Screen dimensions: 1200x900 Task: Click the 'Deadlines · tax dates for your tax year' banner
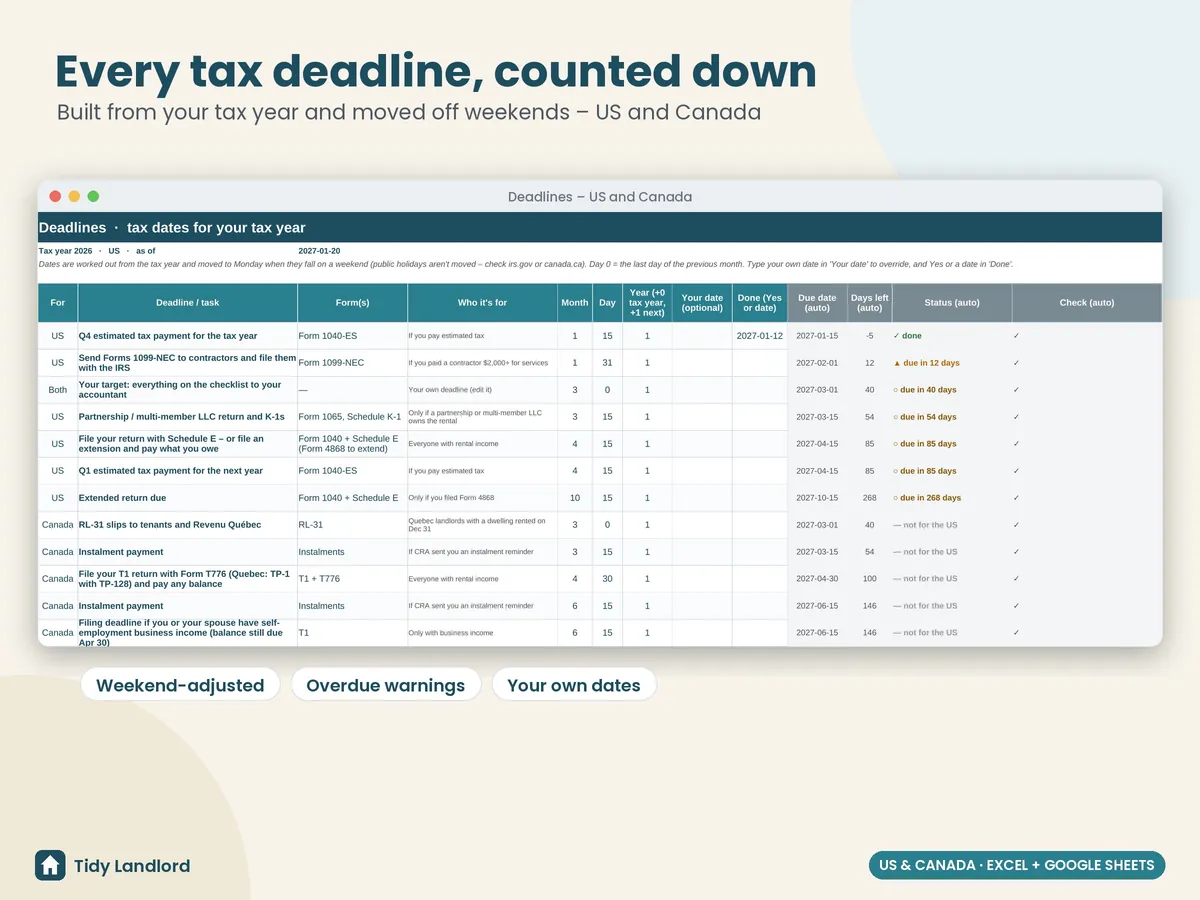point(600,228)
